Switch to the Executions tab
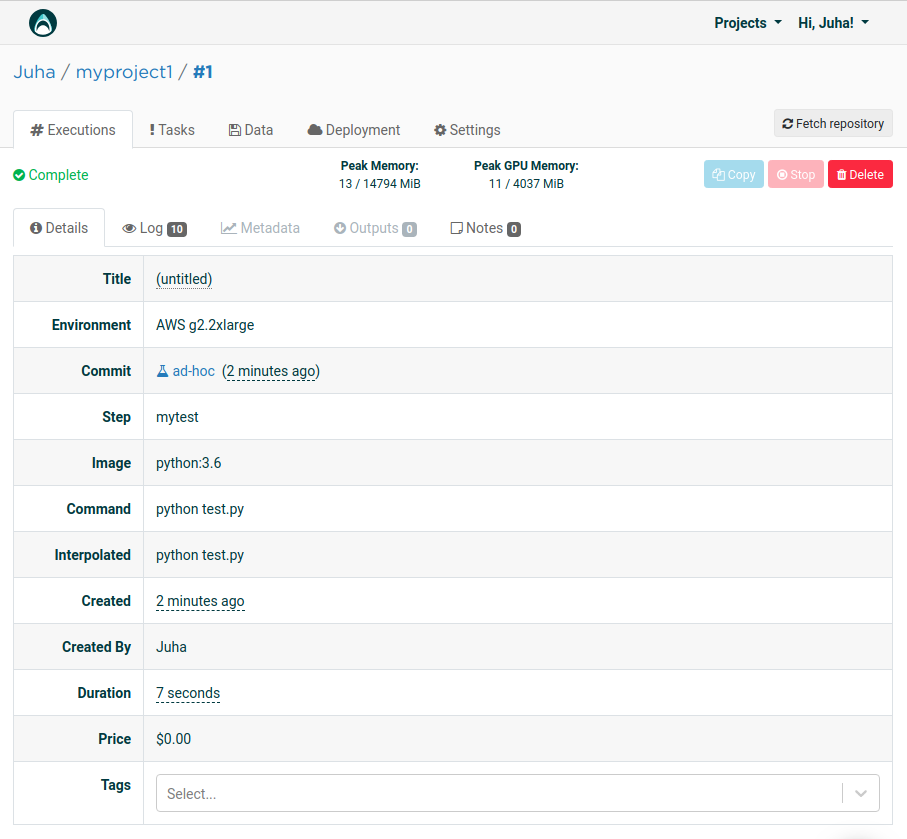The width and height of the screenshot is (907, 839). pyautogui.click(x=73, y=130)
